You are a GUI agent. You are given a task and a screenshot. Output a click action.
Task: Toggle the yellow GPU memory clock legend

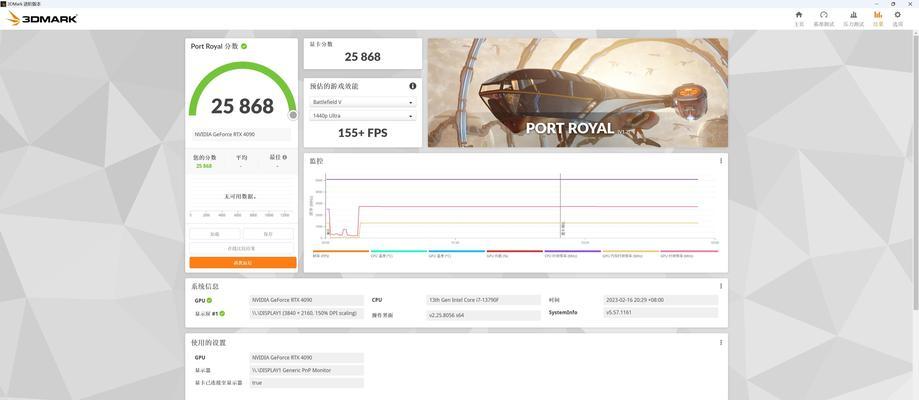pyautogui.click(x=631, y=253)
